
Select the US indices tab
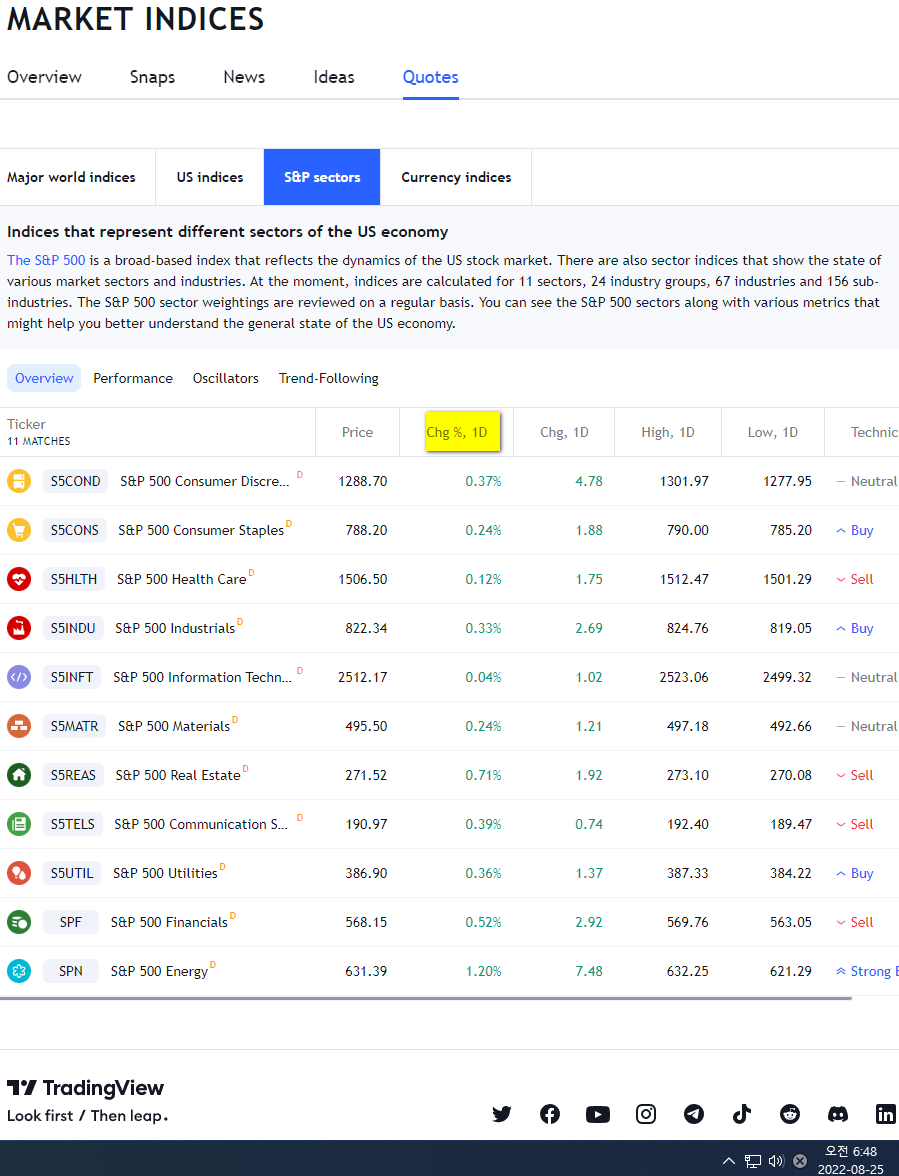pos(210,177)
